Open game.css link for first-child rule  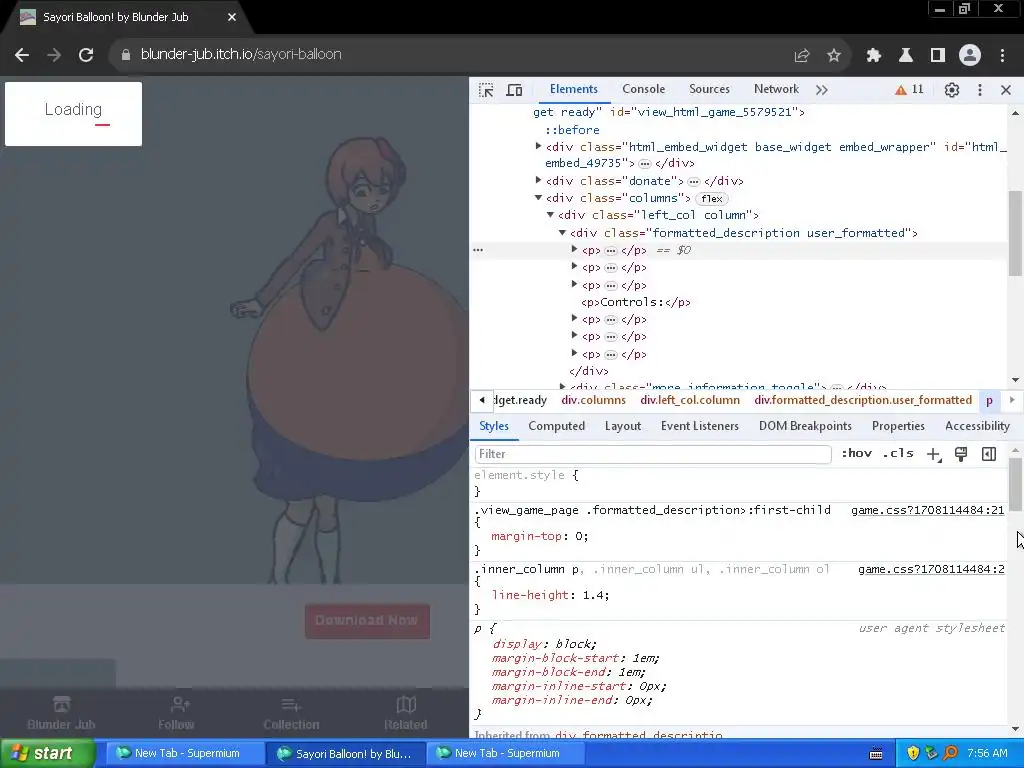[927, 510]
